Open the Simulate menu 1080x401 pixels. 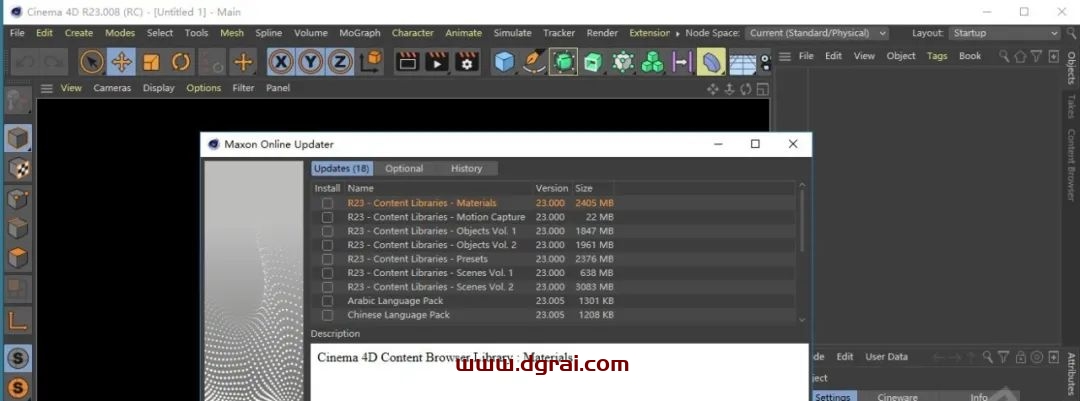512,32
